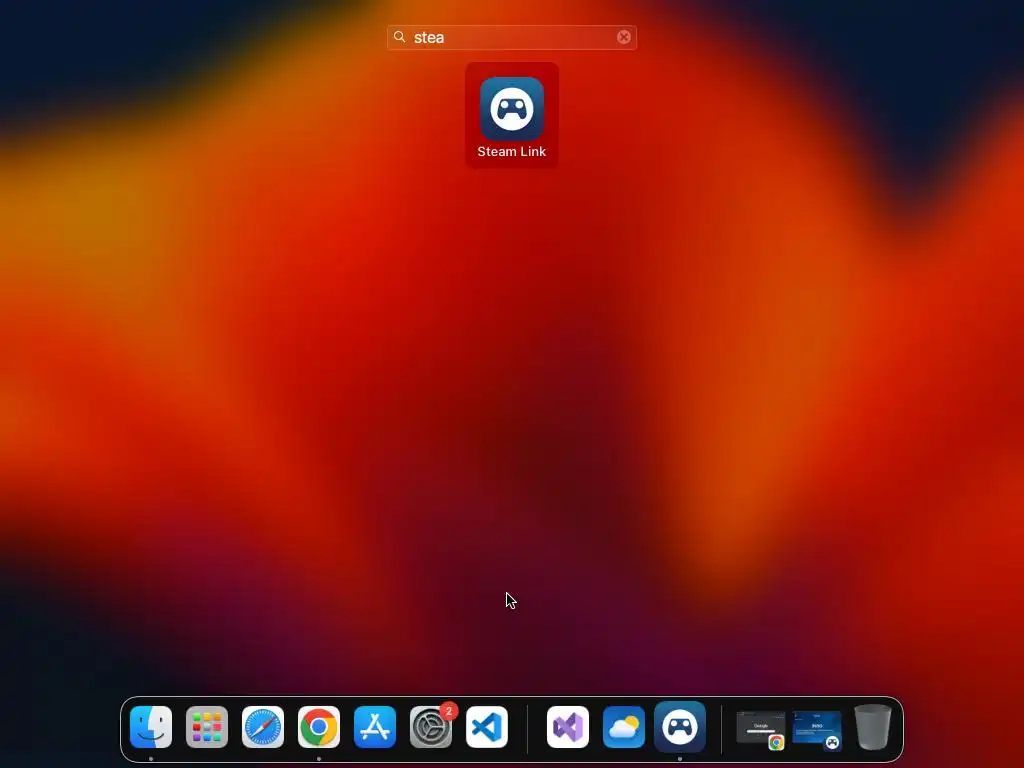1024x768 pixels.
Task: Click the Launchpad icon in Dock
Action: pos(207,727)
